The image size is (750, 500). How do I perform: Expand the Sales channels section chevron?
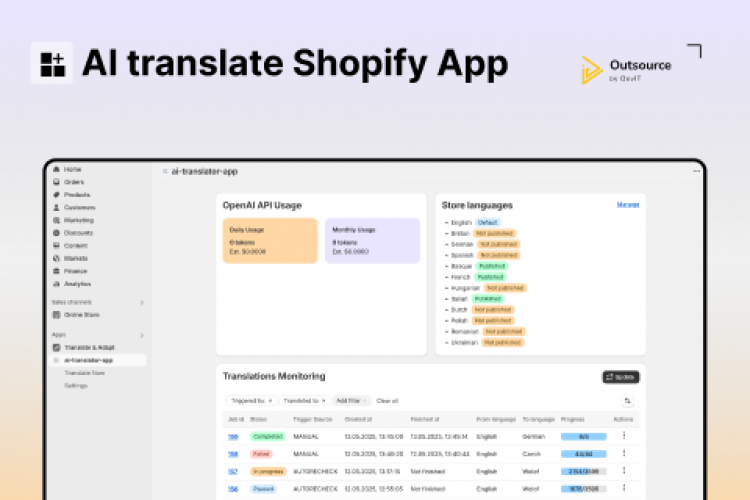(x=142, y=302)
